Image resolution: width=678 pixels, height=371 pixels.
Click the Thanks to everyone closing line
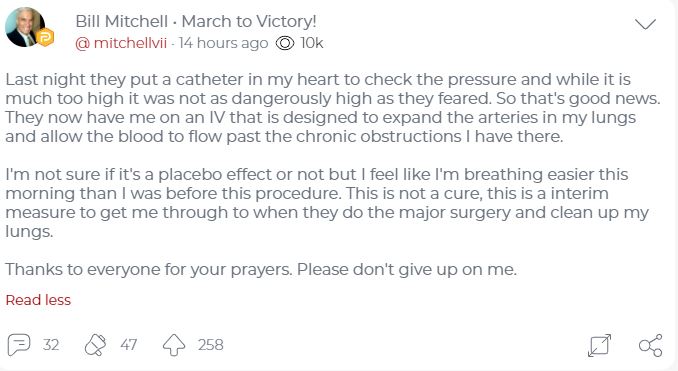click(261, 269)
